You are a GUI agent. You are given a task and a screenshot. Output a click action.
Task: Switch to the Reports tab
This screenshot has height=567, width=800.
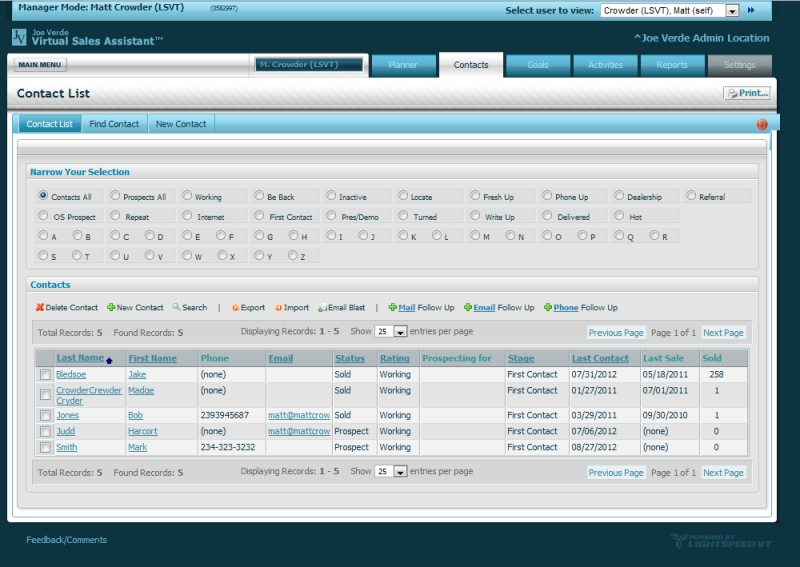(x=672, y=65)
